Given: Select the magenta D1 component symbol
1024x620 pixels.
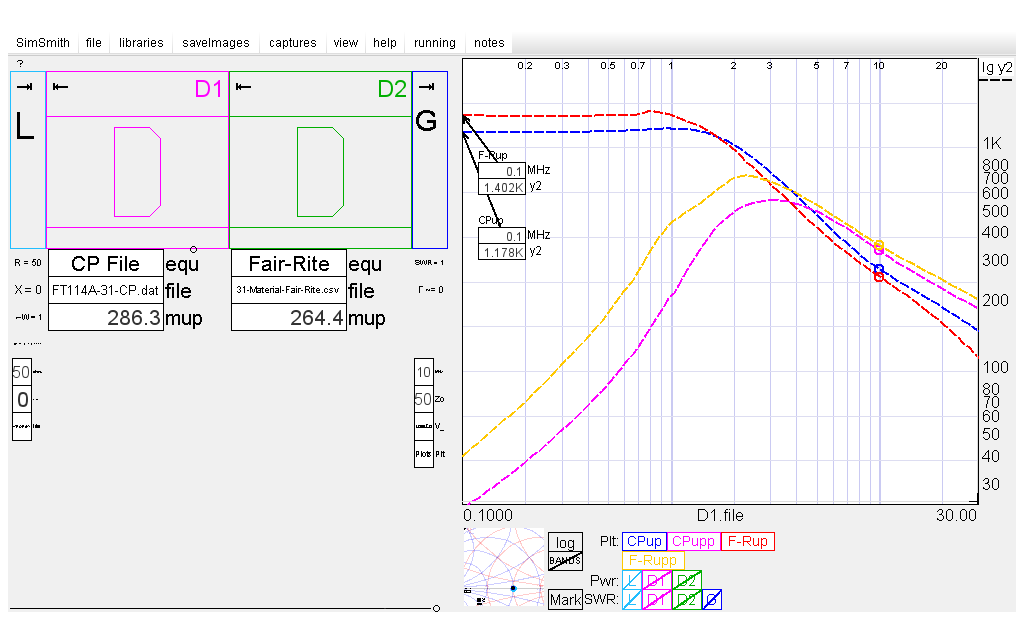Looking at the screenshot, I should pyautogui.click(x=137, y=172).
